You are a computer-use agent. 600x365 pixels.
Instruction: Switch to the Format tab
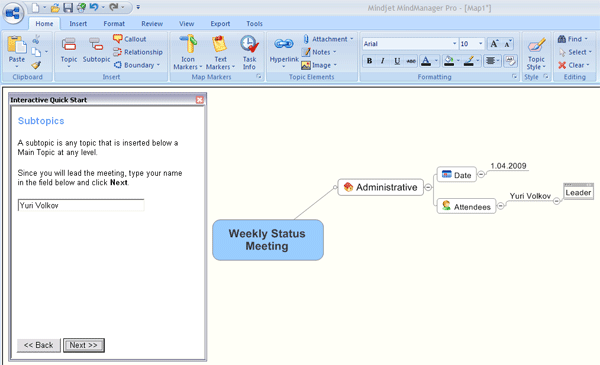click(114, 24)
